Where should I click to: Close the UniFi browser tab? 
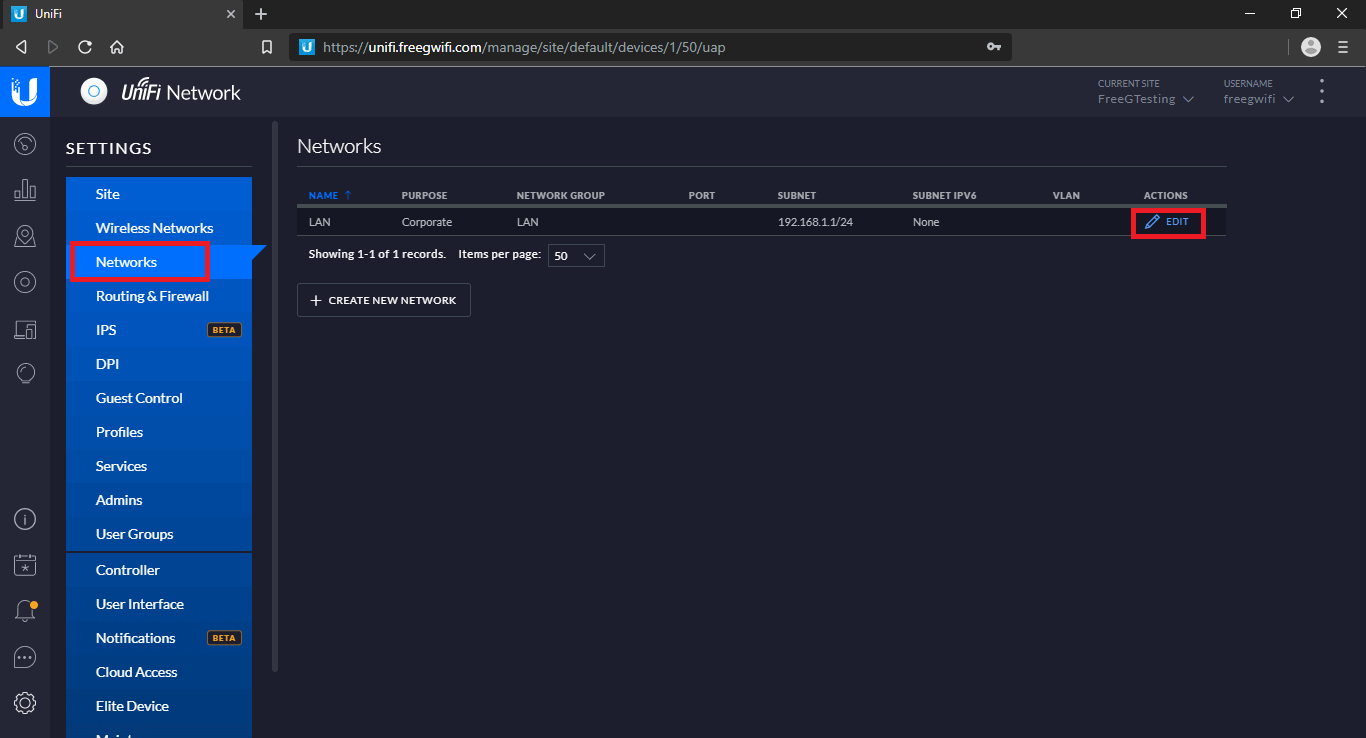pyautogui.click(x=231, y=14)
